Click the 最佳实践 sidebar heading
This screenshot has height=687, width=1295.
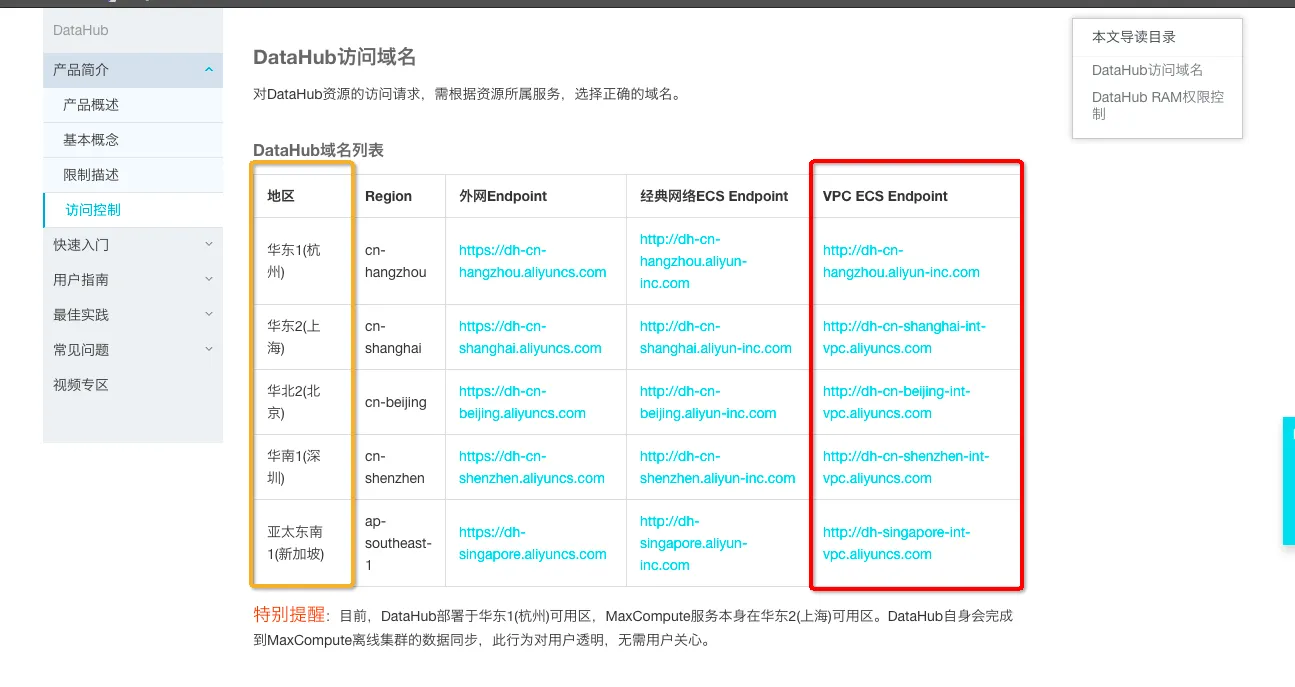[x=81, y=315]
